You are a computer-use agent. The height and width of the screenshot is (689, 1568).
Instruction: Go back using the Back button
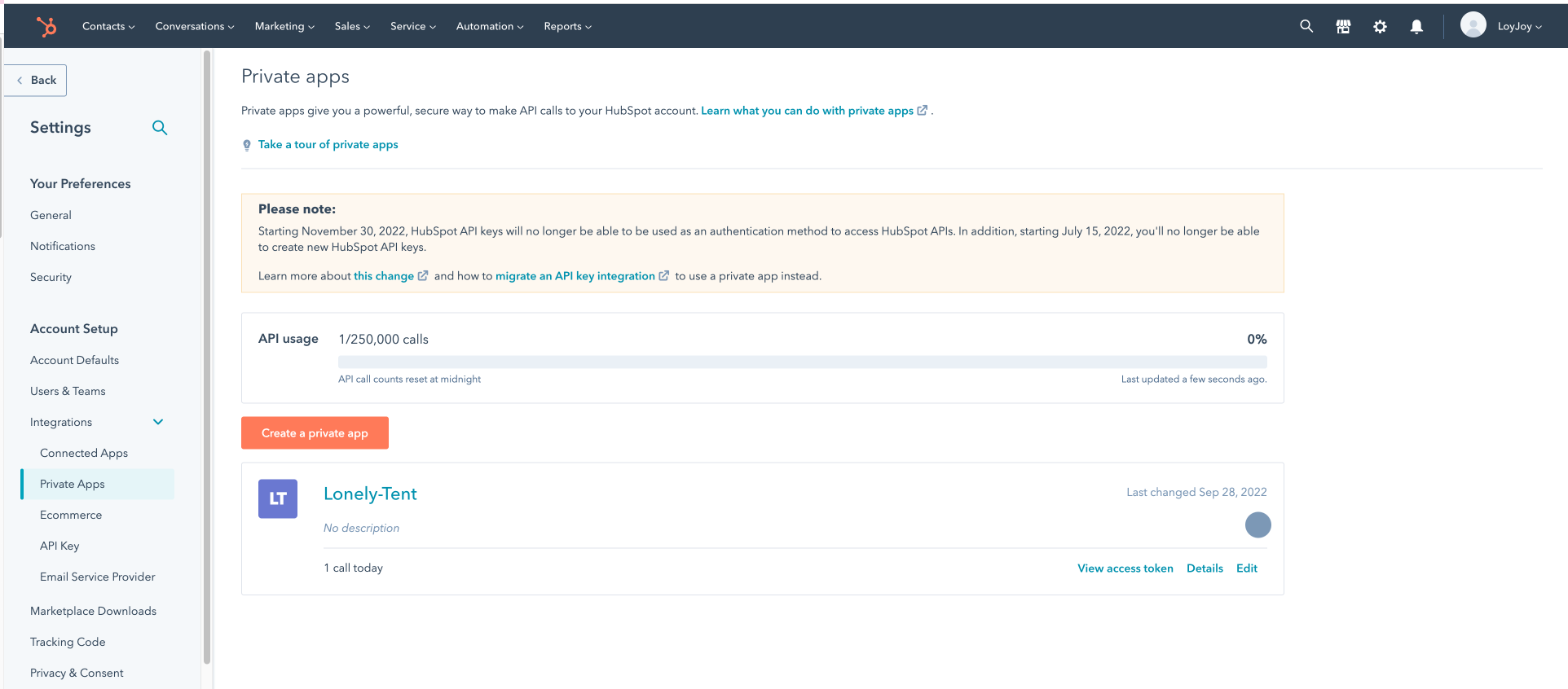pyautogui.click(x=36, y=80)
